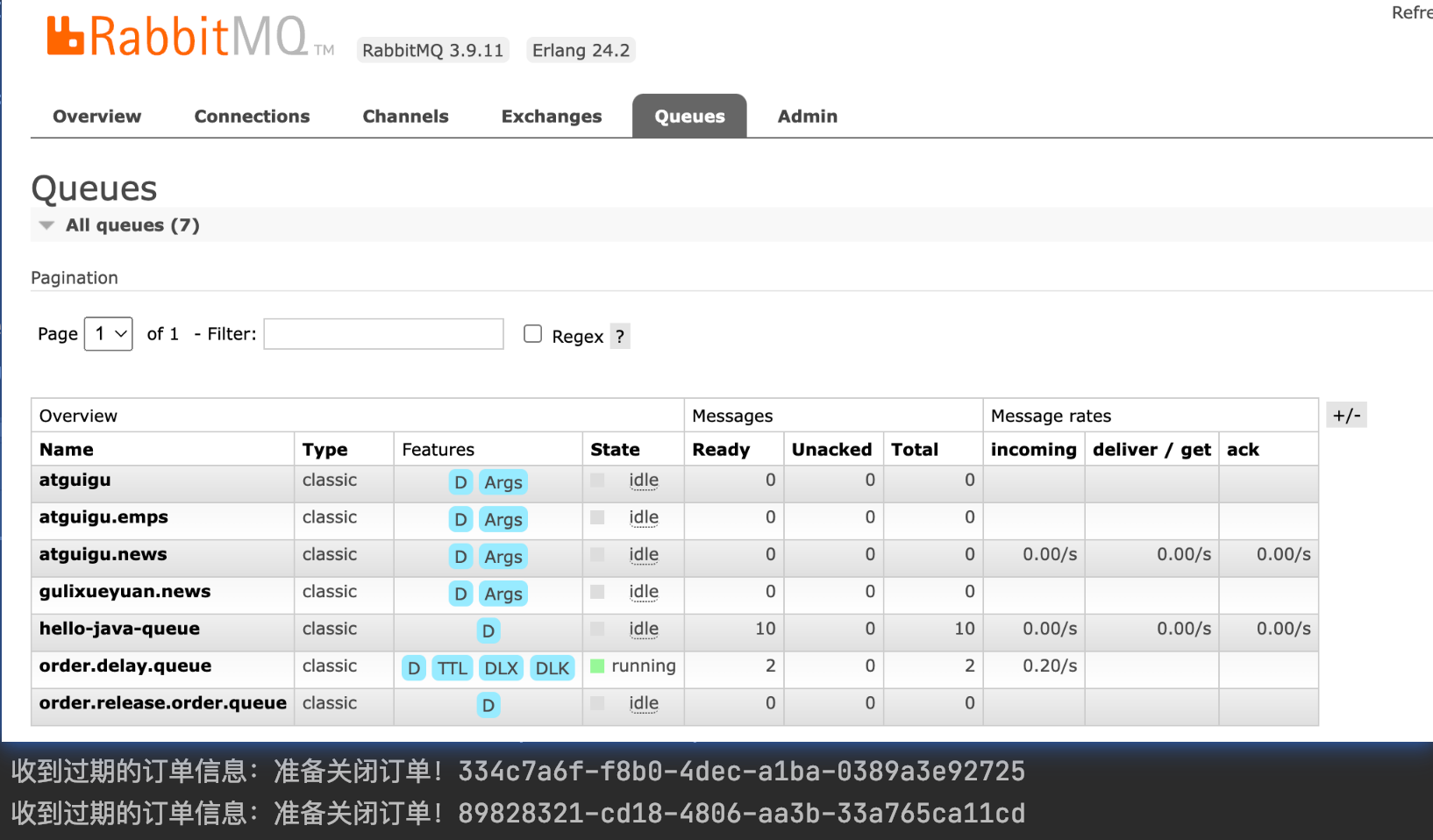Sort by the Type column header
Image resolution: width=1433 pixels, height=840 pixels.
coord(325,450)
